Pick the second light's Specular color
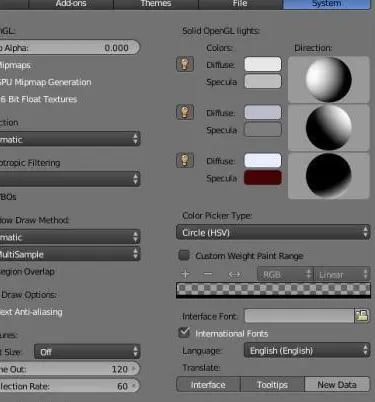This screenshot has width=375, height=402. point(263,130)
